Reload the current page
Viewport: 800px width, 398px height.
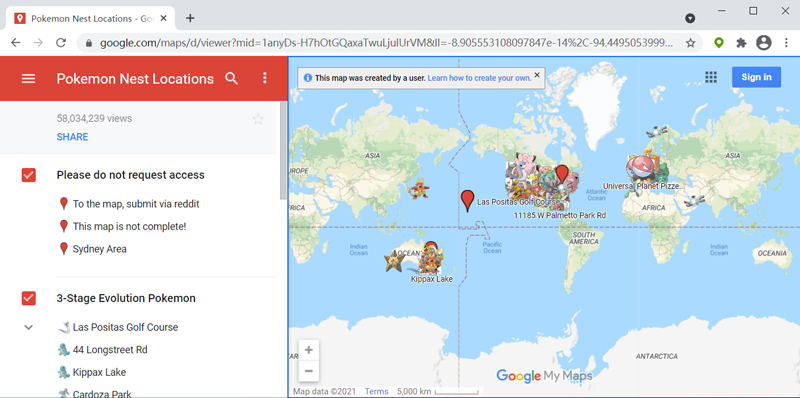click(61, 43)
